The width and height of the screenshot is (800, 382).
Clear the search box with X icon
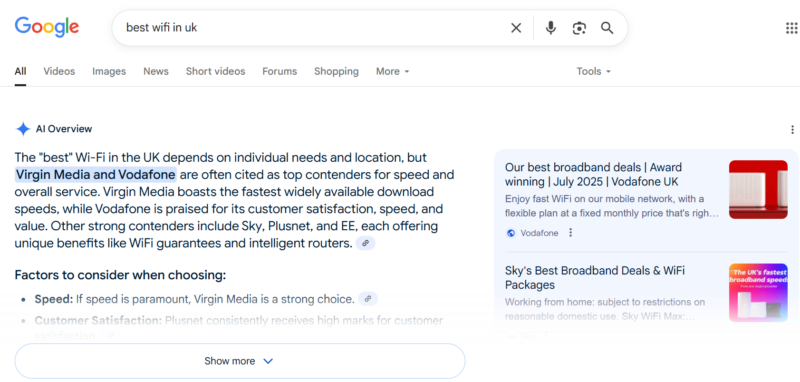pos(516,28)
